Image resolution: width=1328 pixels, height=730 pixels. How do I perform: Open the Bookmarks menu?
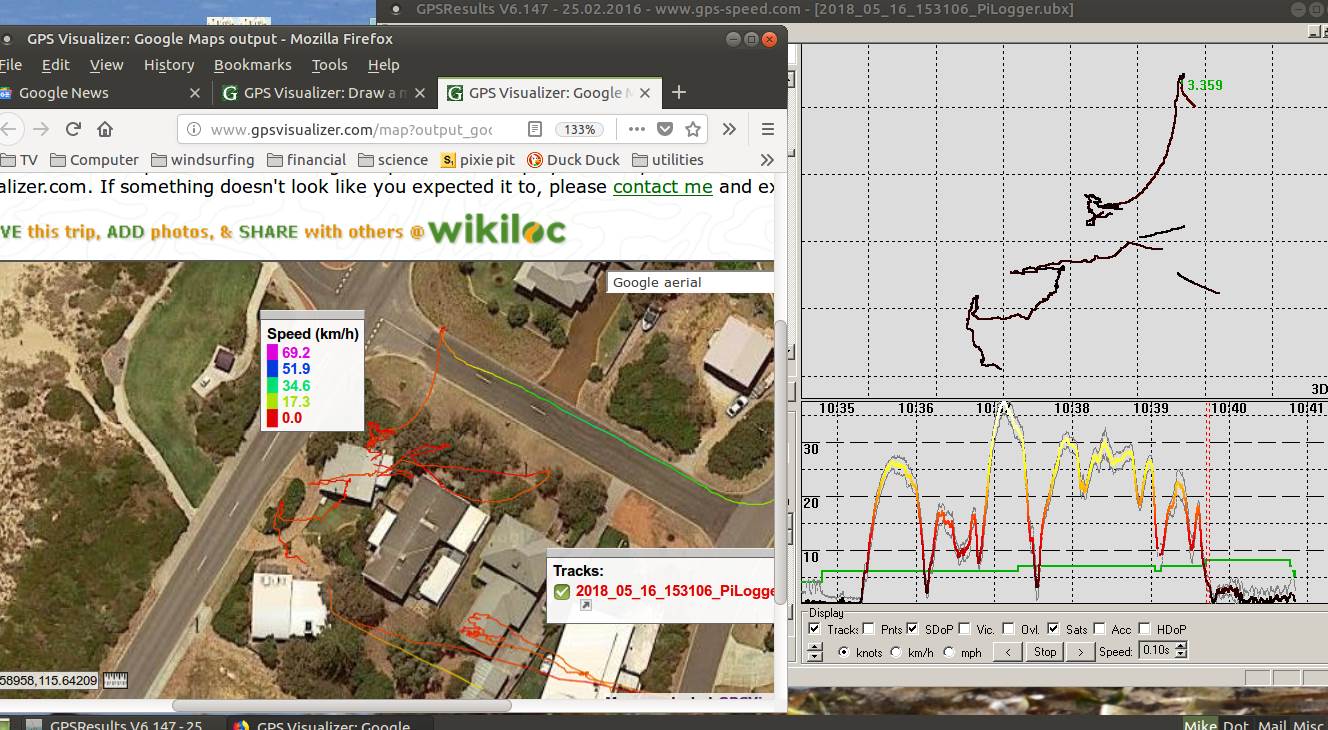pos(252,65)
